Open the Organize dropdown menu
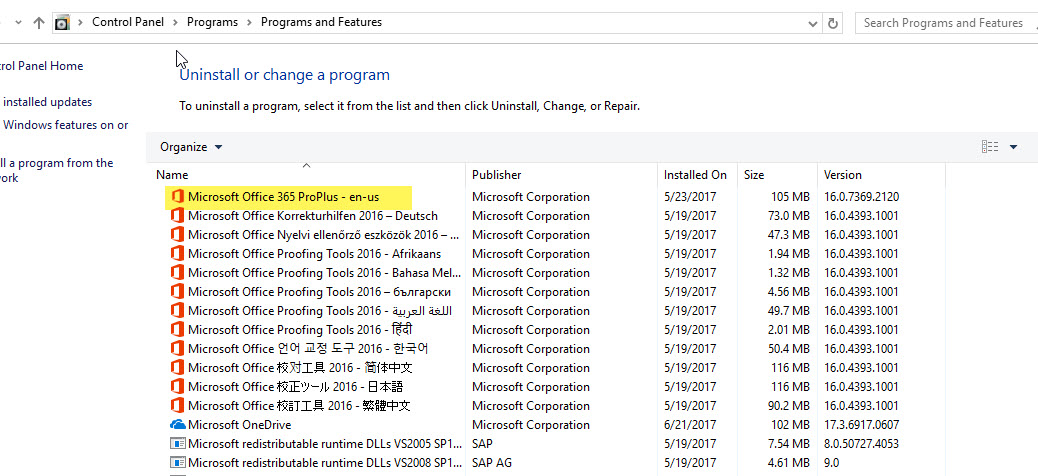 [191, 147]
